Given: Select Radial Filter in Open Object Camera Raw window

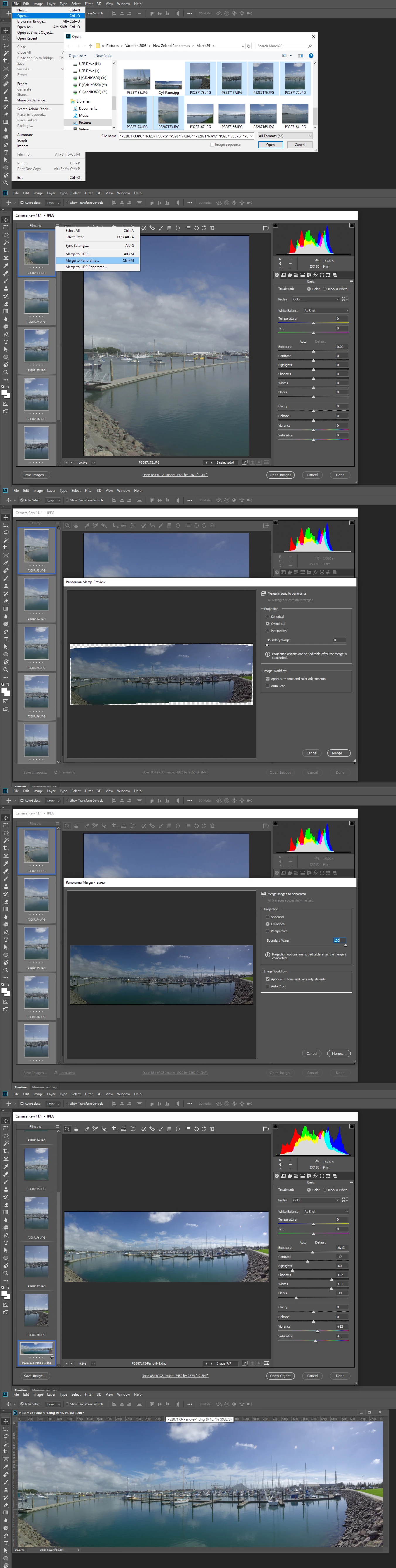Looking at the screenshot, I should click(x=177, y=1129).
